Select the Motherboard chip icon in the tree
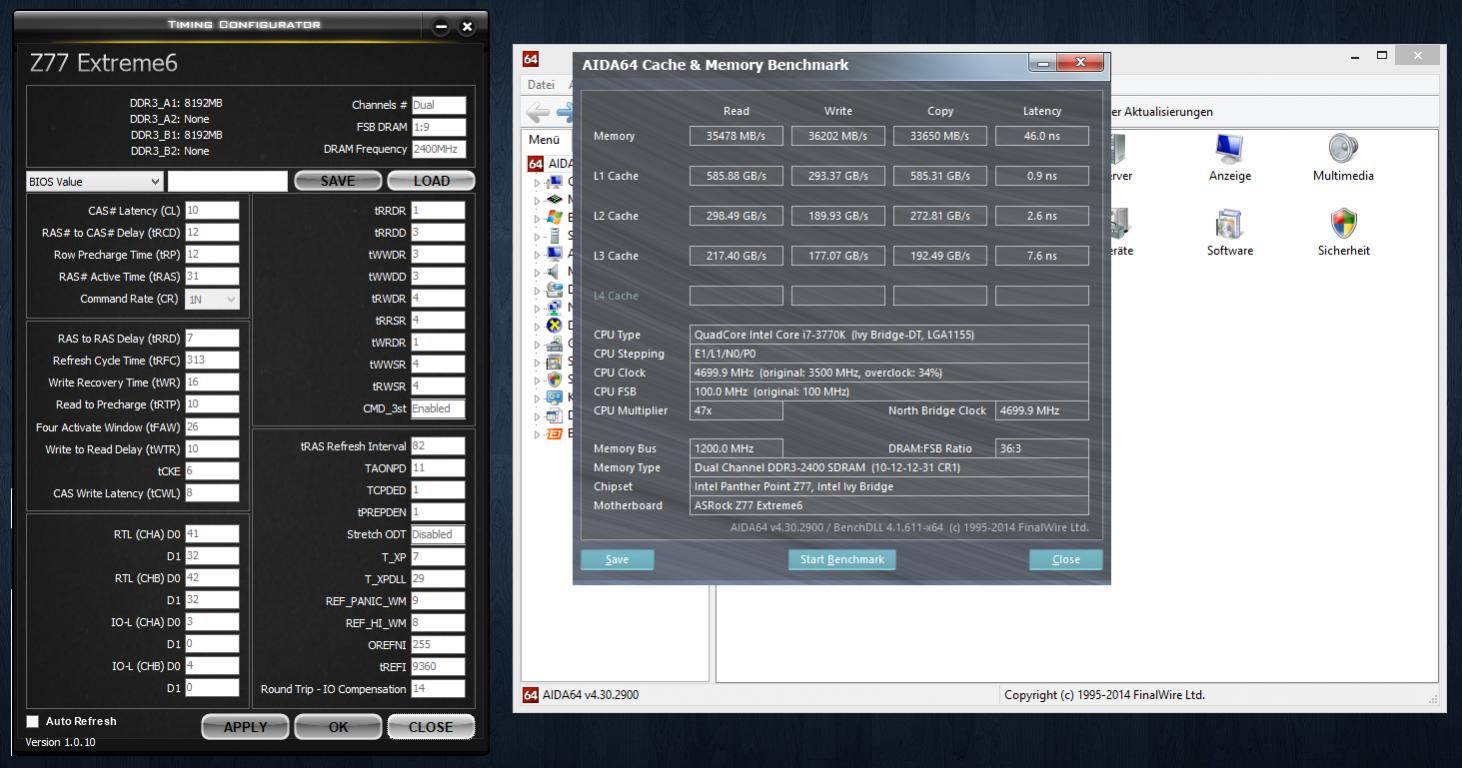The height and width of the screenshot is (768, 1462). (557, 200)
